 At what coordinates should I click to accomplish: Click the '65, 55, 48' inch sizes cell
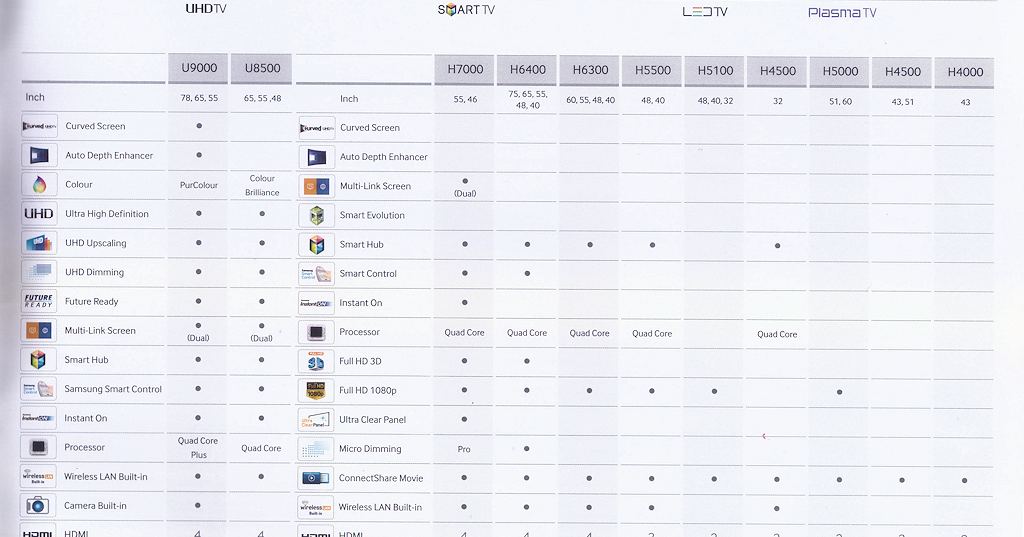(263, 98)
